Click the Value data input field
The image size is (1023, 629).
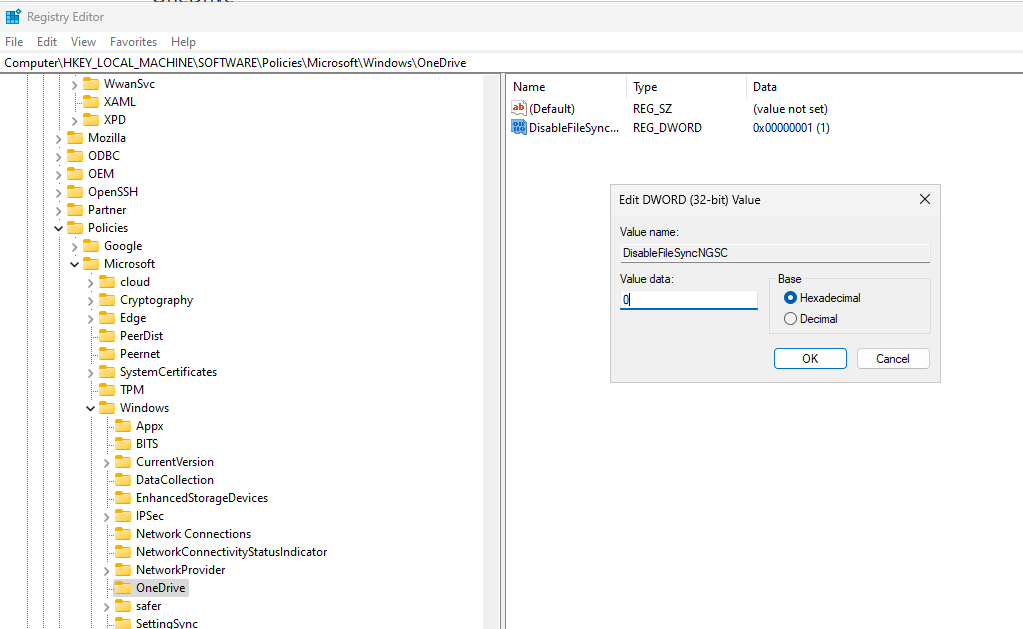click(x=688, y=299)
